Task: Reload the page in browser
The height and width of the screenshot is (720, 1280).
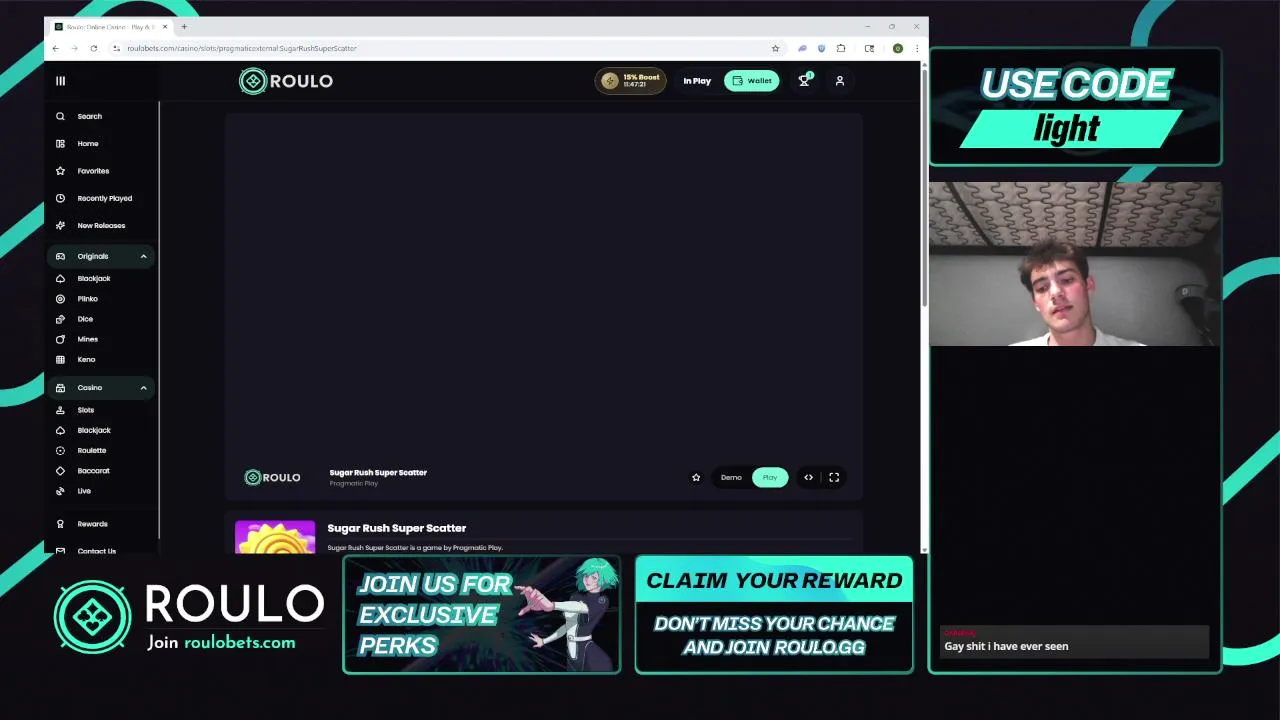Action: [93, 48]
